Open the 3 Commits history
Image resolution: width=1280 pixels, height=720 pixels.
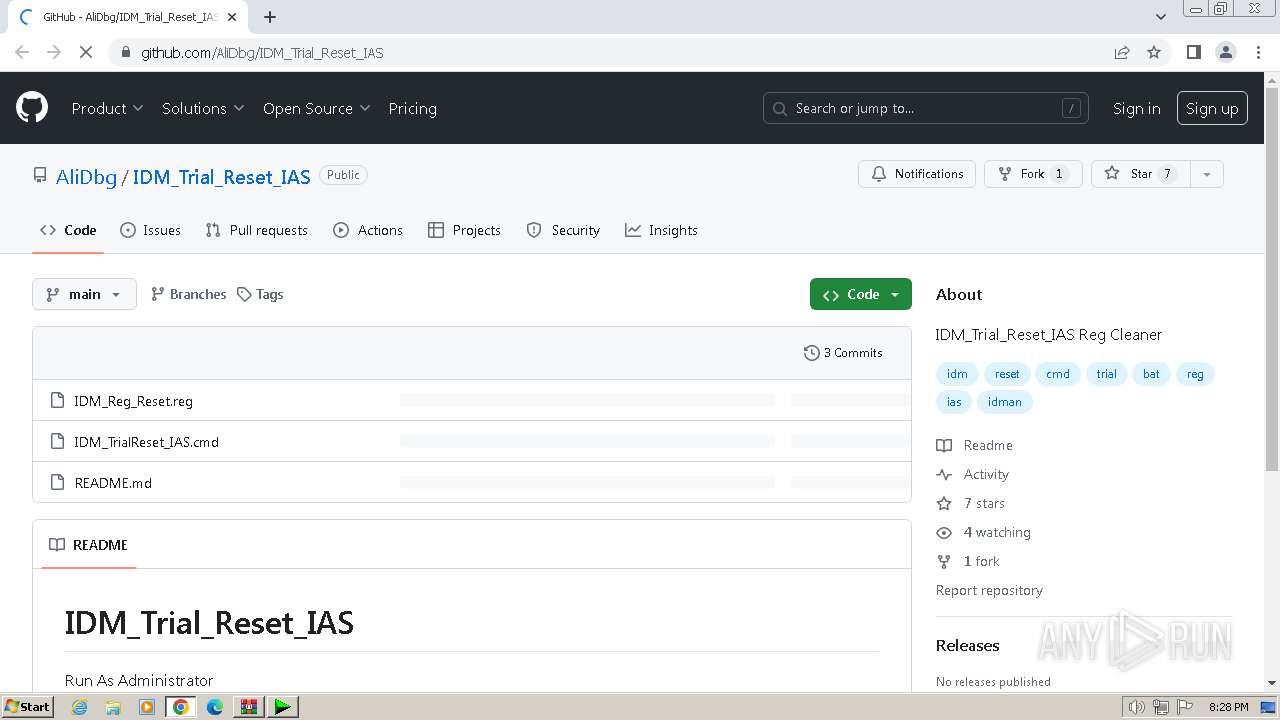coord(843,353)
